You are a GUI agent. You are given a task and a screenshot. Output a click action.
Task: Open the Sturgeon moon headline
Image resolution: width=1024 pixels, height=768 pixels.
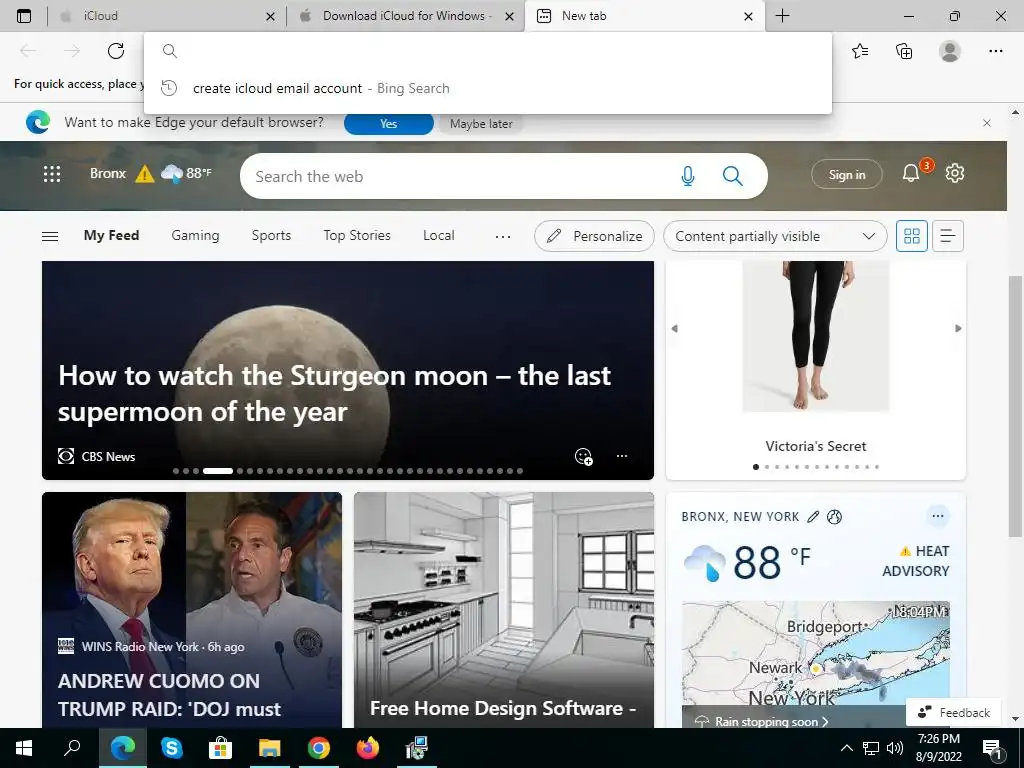point(334,393)
